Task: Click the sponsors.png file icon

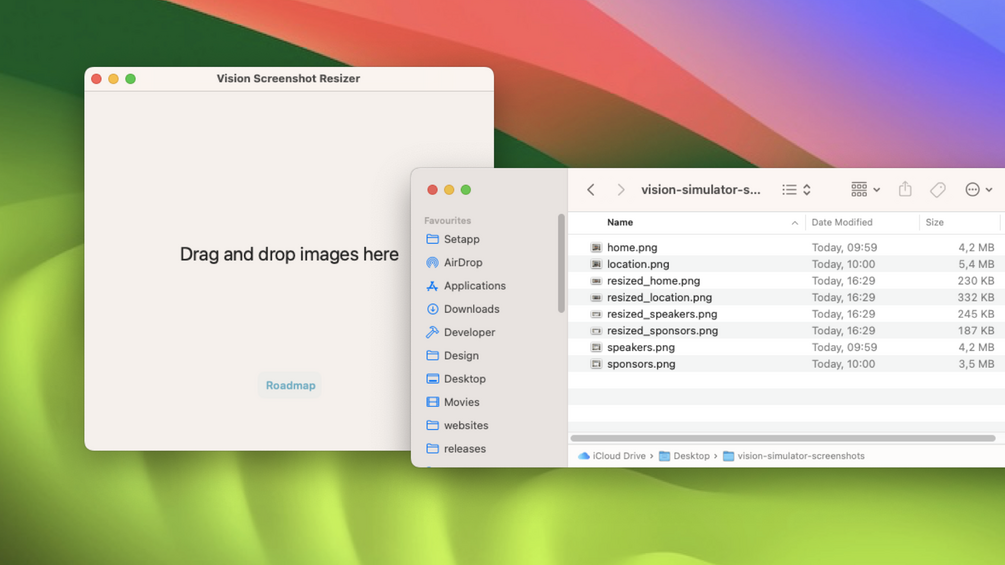Action: coord(596,364)
